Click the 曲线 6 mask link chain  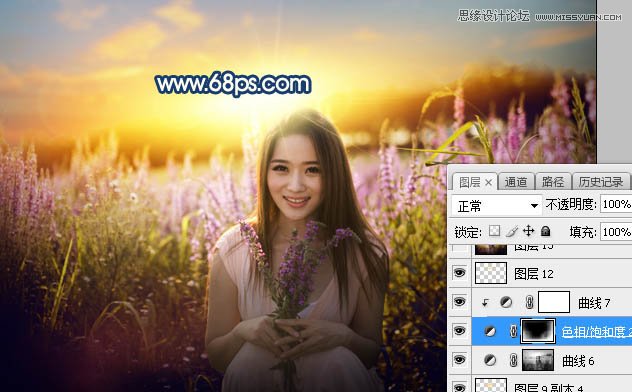[x=514, y=360]
